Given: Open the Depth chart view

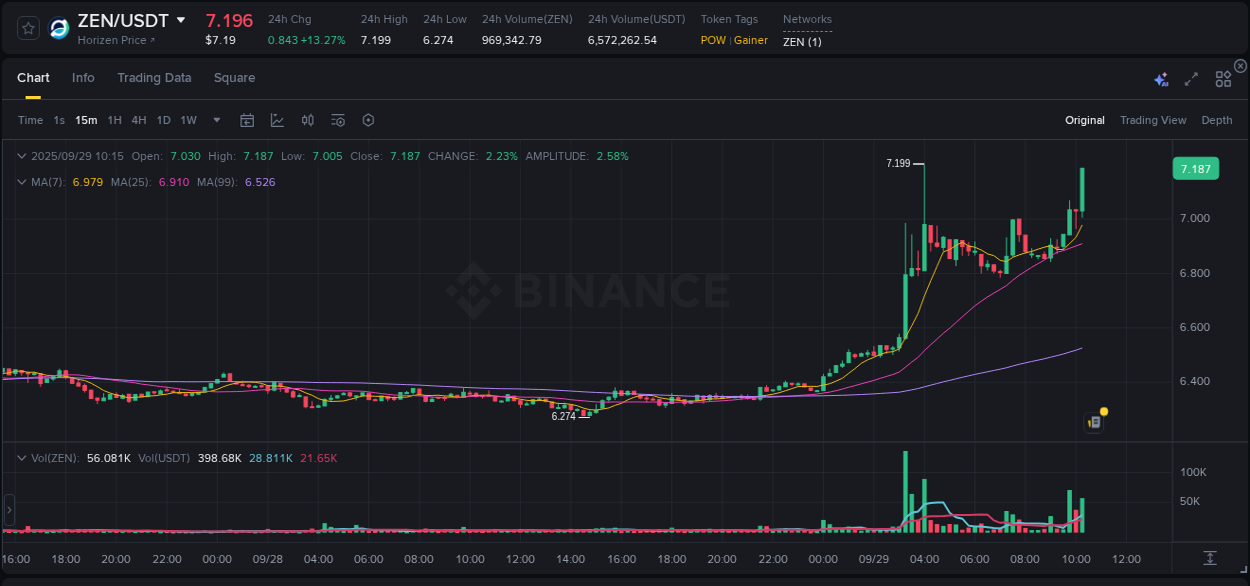Looking at the screenshot, I should click(x=1216, y=120).
